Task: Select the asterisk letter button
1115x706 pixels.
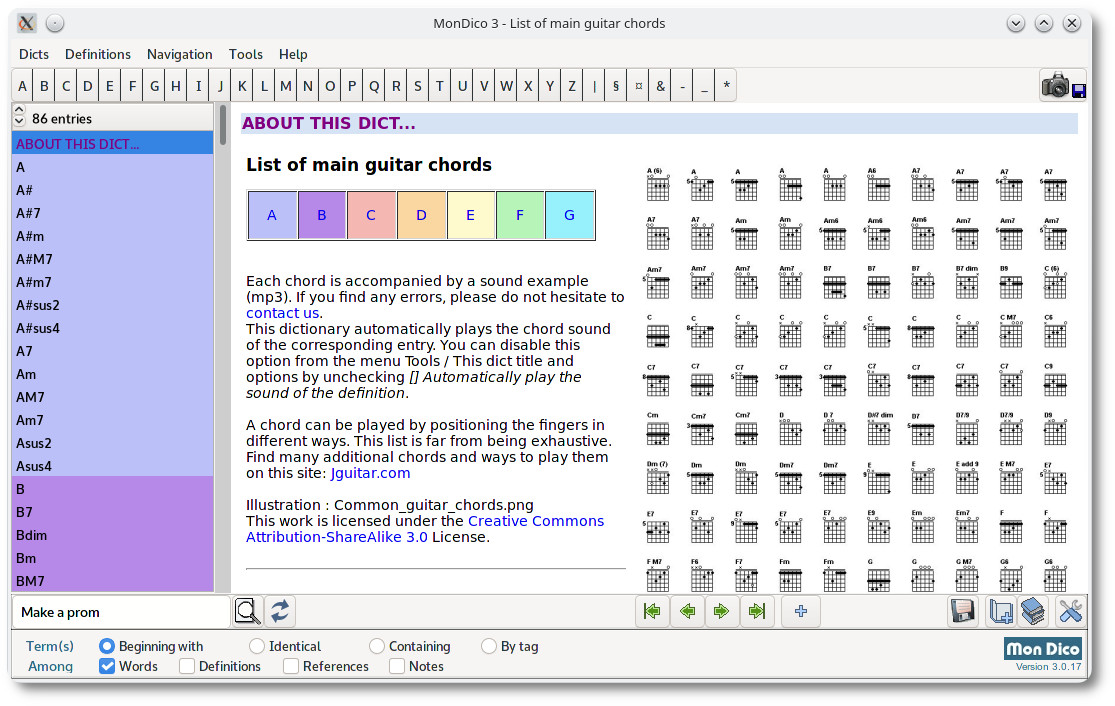Action: click(726, 86)
